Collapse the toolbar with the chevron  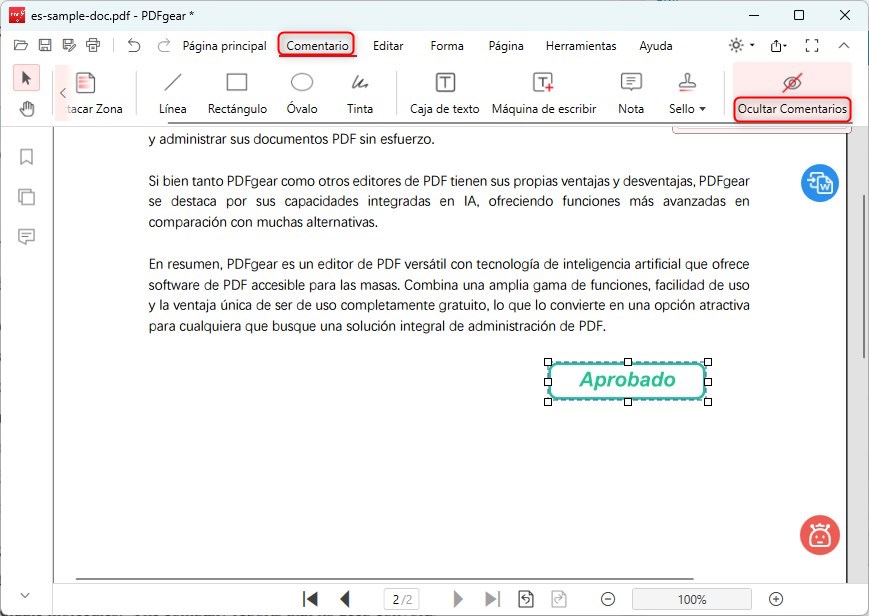tap(843, 45)
